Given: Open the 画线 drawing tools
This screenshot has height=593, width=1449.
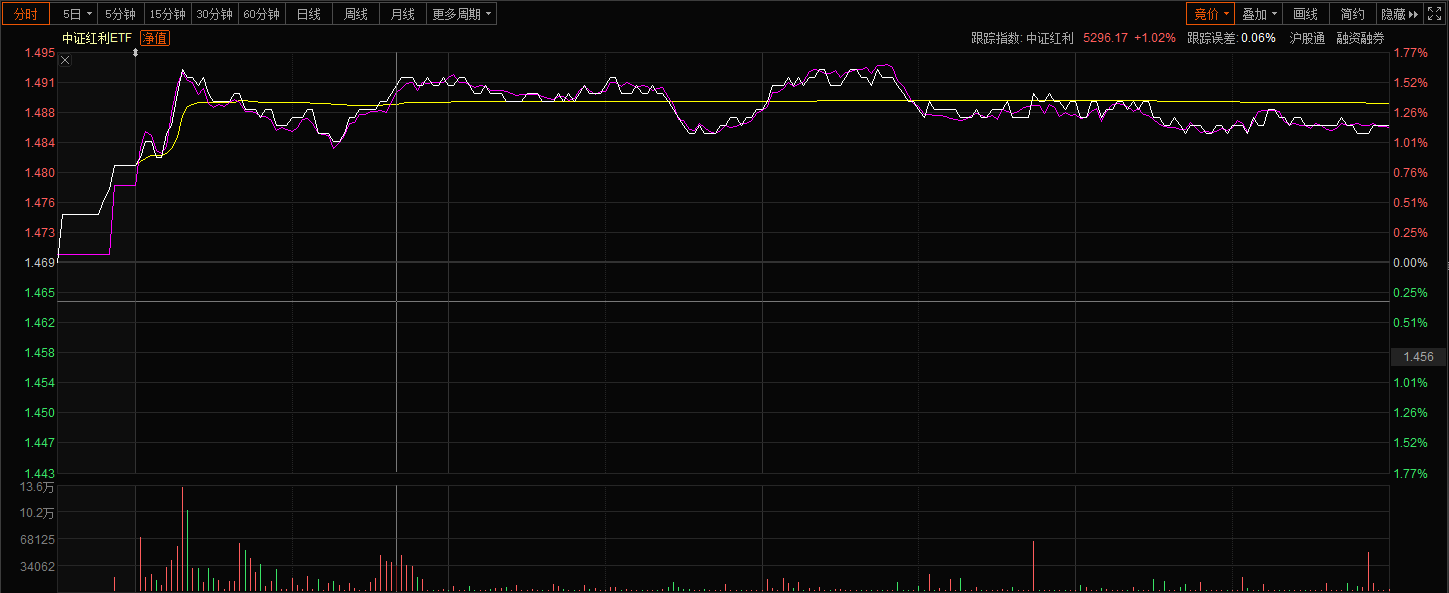Looking at the screenshot, I should (x=1305, y=14).
